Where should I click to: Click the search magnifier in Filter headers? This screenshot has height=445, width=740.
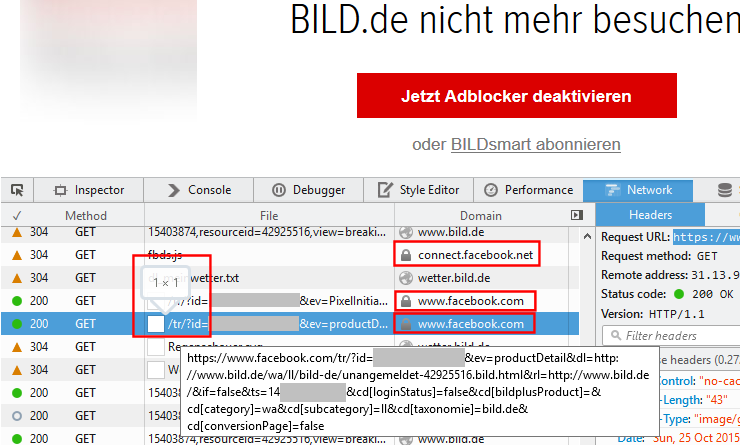coord(616,336)
